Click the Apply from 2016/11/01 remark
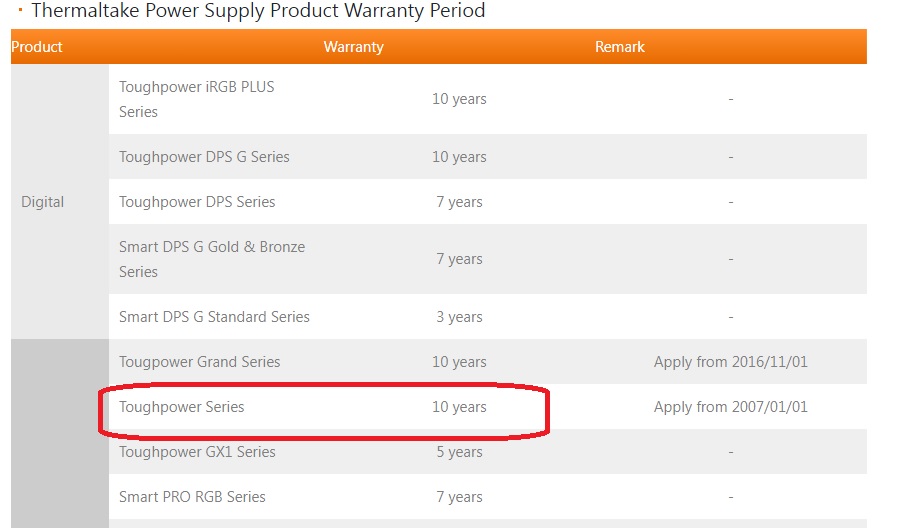This screenshot has height=528, width=905. [x=730, y=362]
